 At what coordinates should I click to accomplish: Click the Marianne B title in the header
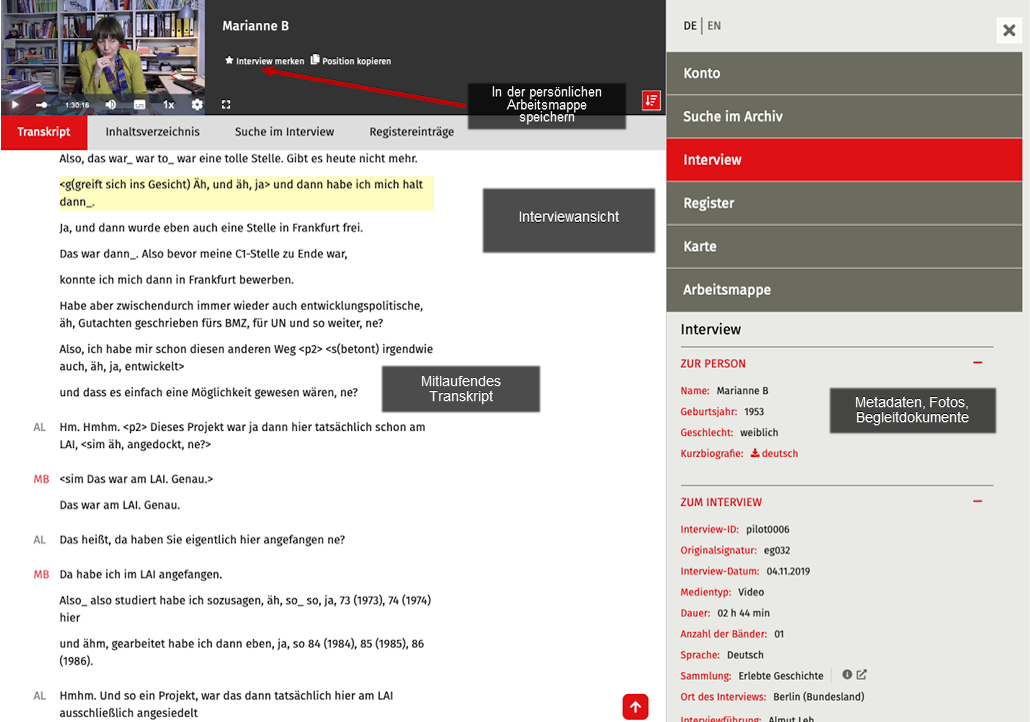[256, 26]
